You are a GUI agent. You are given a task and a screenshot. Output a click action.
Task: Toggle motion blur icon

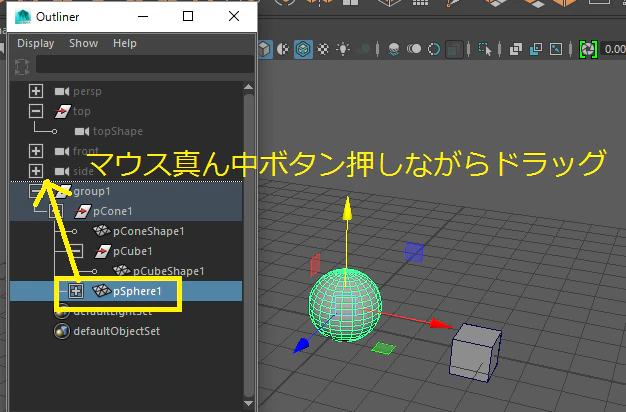tap(414, 49)
